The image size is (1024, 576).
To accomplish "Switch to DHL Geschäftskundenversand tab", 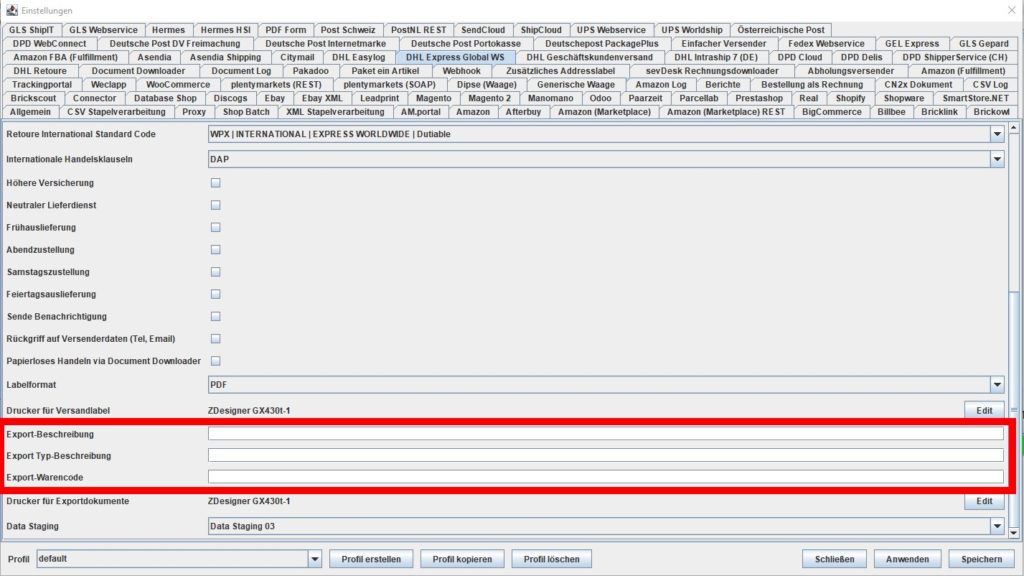I will click(x=589, y=57).
